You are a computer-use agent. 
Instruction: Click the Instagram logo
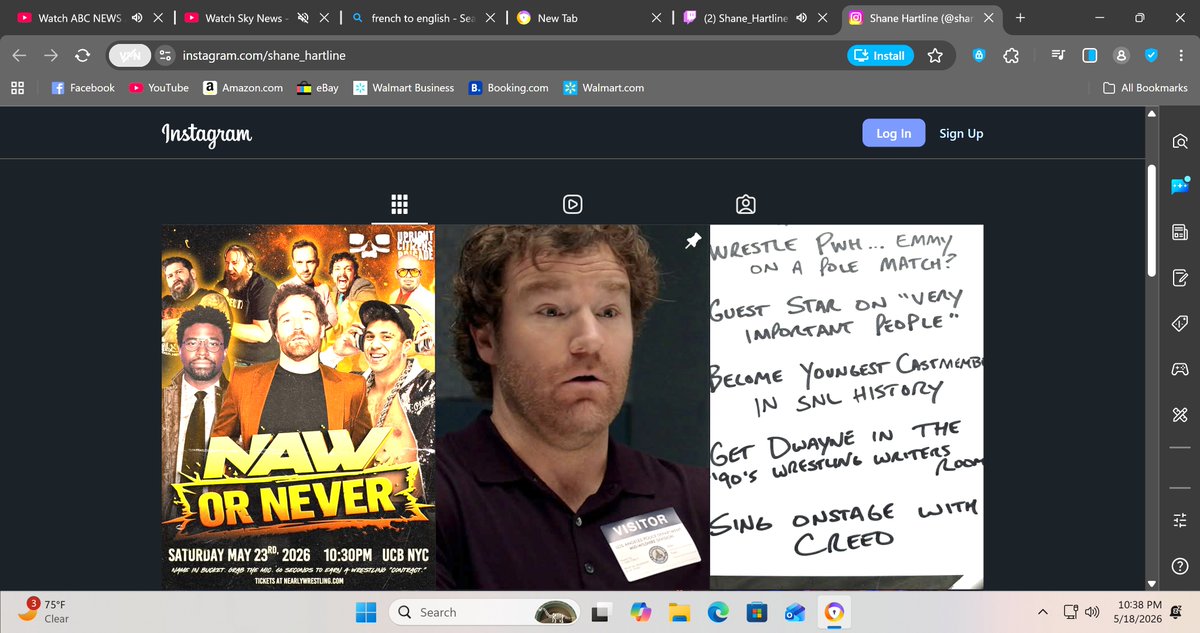pyautogui.click(x=207, y=134)
